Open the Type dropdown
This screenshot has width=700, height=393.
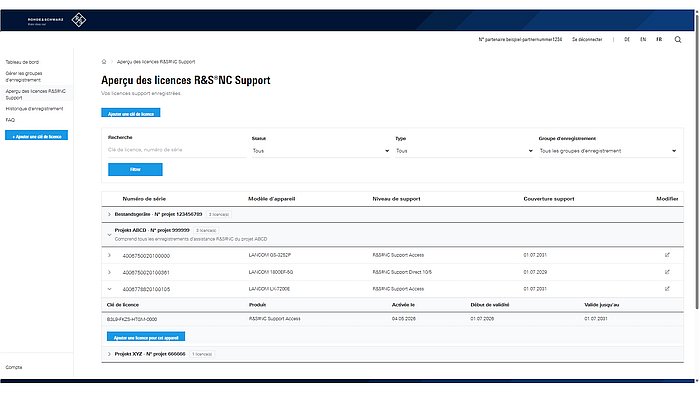tap(464, 151)
